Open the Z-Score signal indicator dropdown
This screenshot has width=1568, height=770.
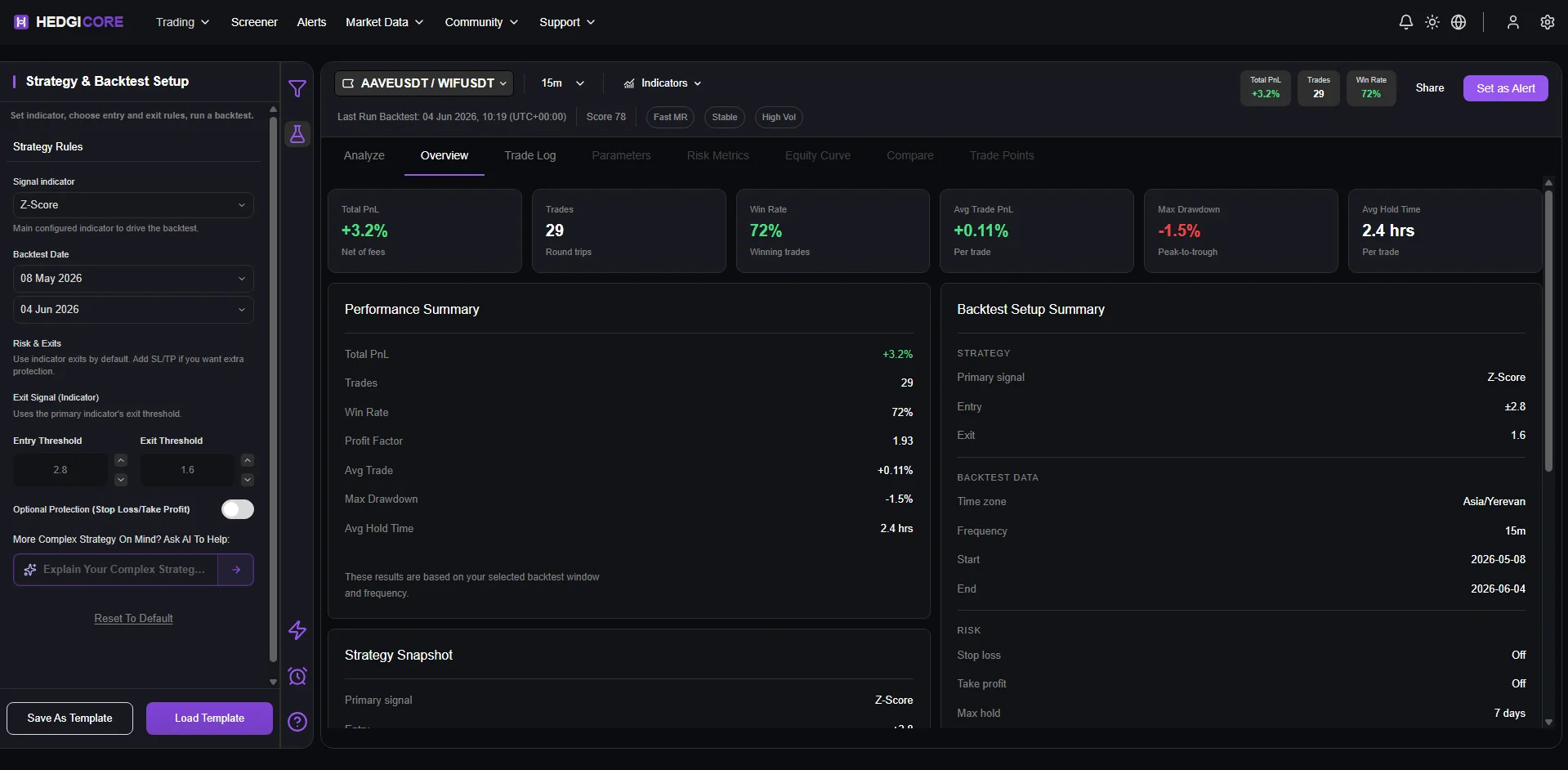pyautogui.click(x=133, y=205)
